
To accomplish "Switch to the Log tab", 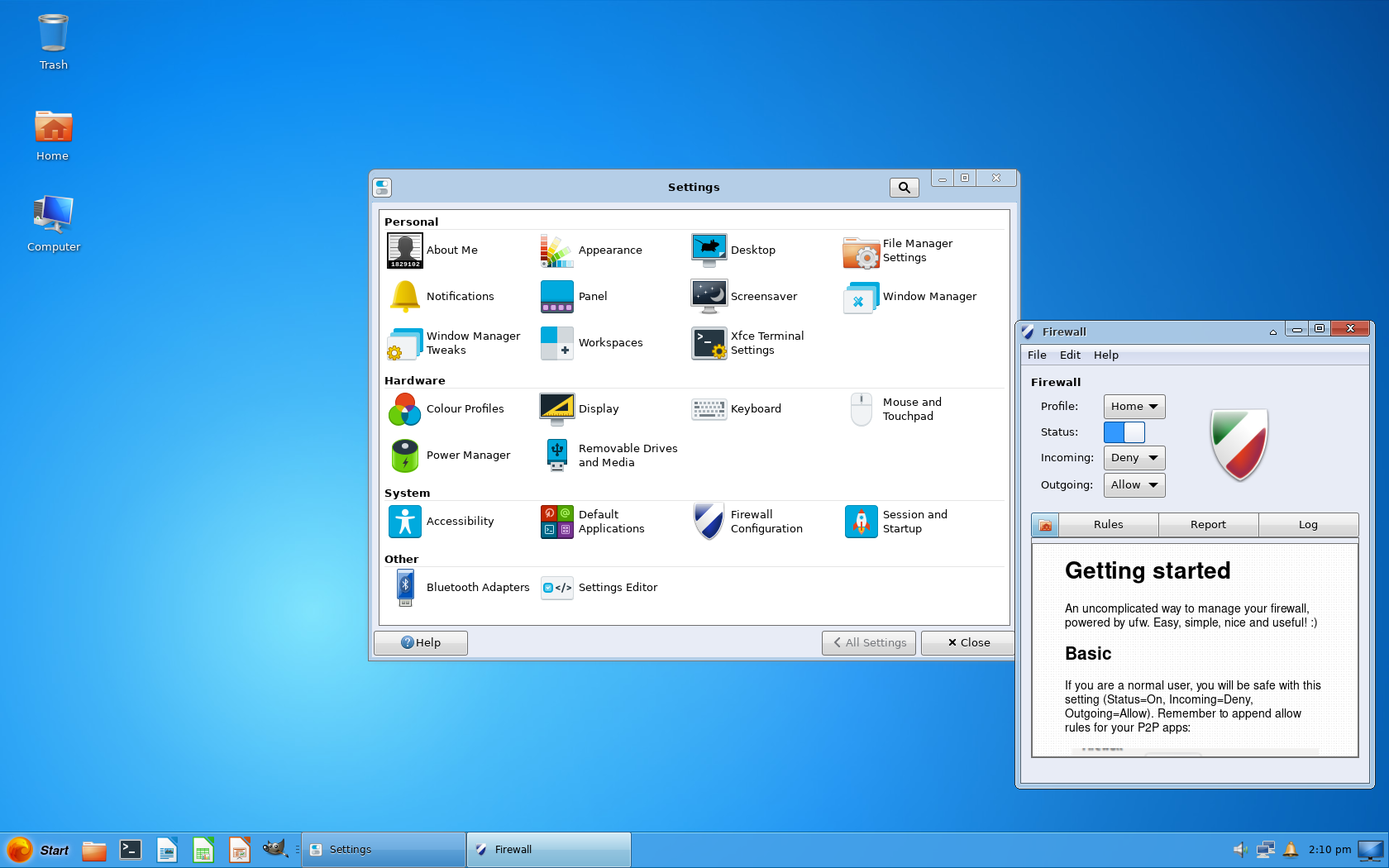I will tap(1308, 525).
